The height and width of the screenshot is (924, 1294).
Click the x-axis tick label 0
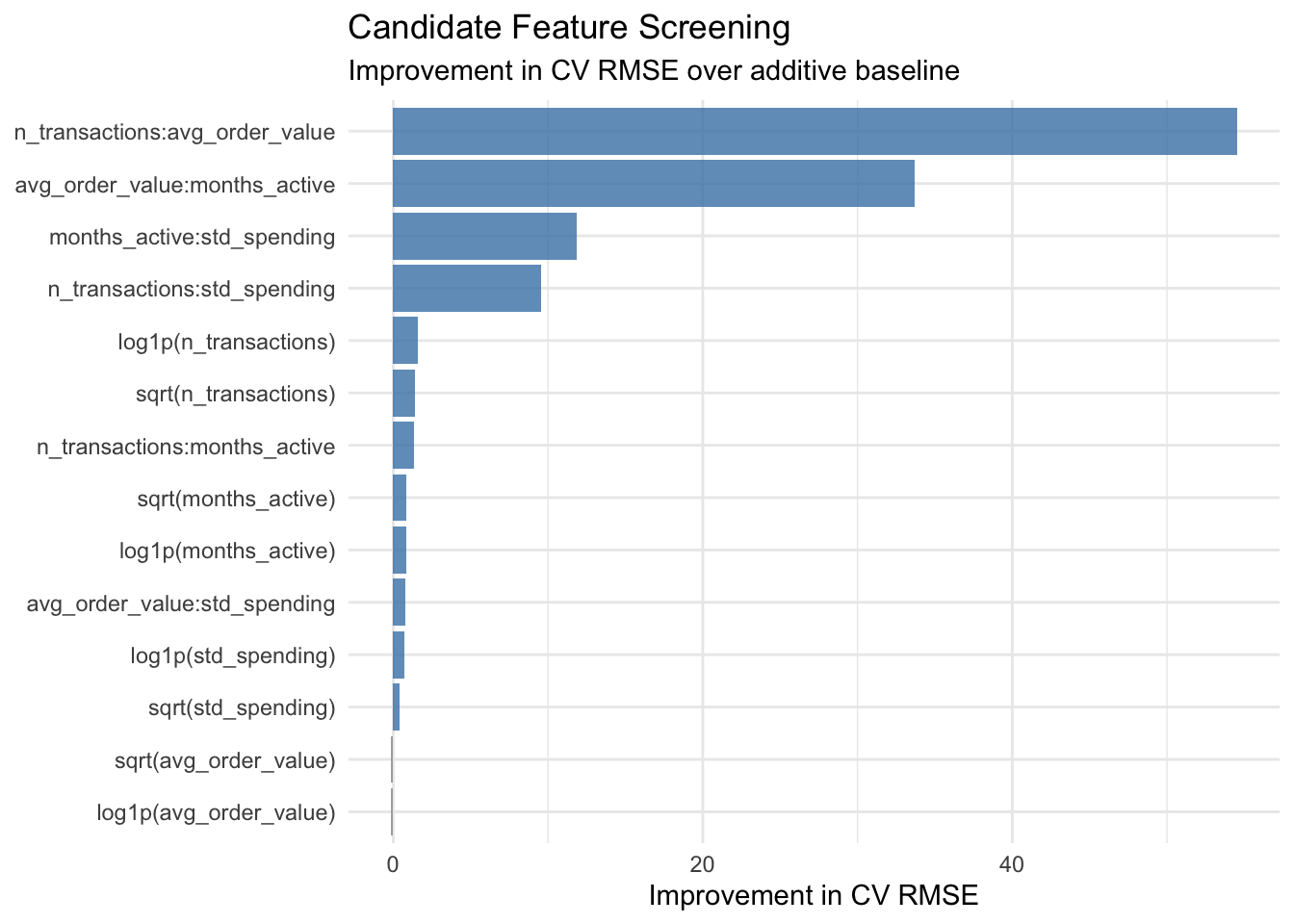click(x=393, y=864)
